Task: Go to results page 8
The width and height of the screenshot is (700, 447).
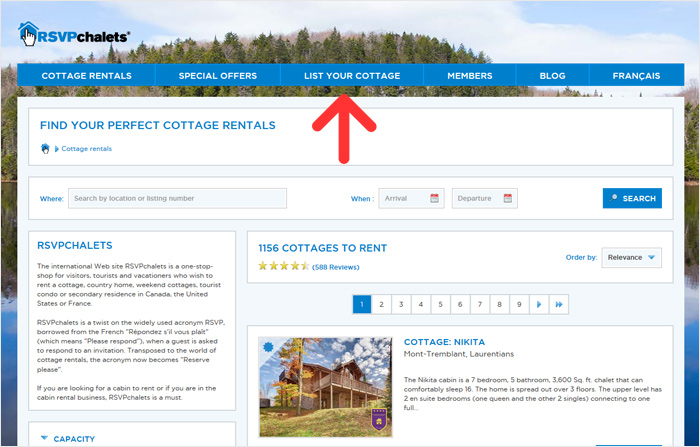Action: point(500,305)
